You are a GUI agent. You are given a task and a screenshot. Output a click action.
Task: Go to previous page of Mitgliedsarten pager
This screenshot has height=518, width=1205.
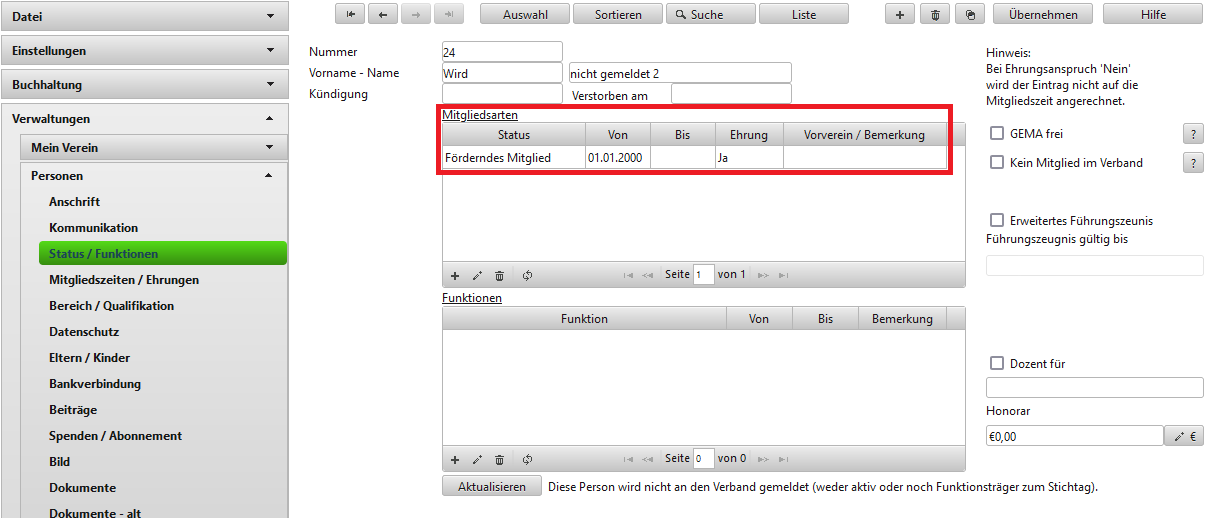coord(648,275)
